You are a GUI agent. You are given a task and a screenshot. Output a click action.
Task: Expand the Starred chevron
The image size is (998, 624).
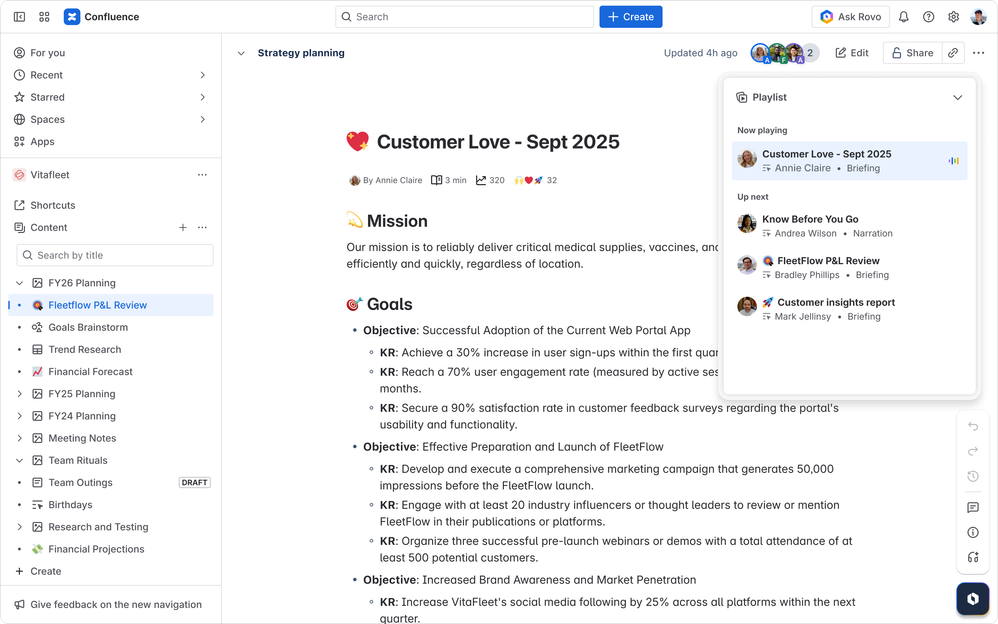coord(202,97)
